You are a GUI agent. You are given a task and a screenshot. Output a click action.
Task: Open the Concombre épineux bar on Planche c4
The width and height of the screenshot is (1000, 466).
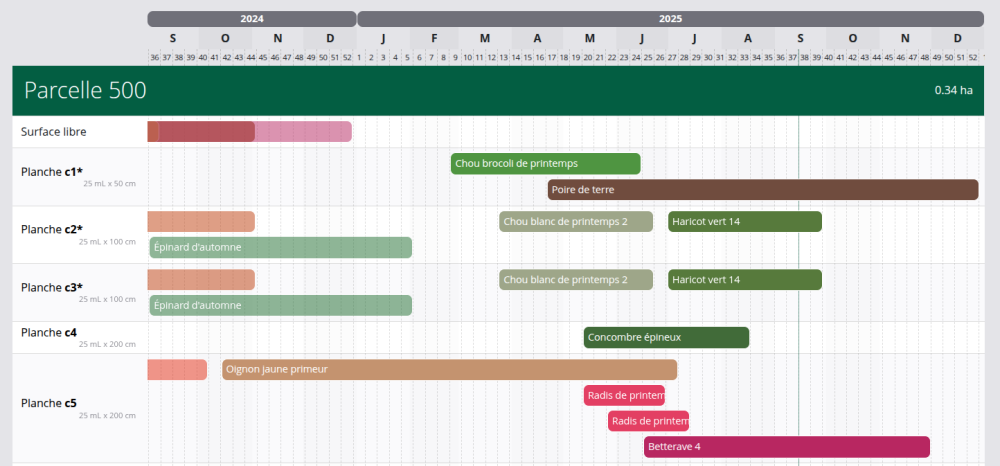[666, 338]
